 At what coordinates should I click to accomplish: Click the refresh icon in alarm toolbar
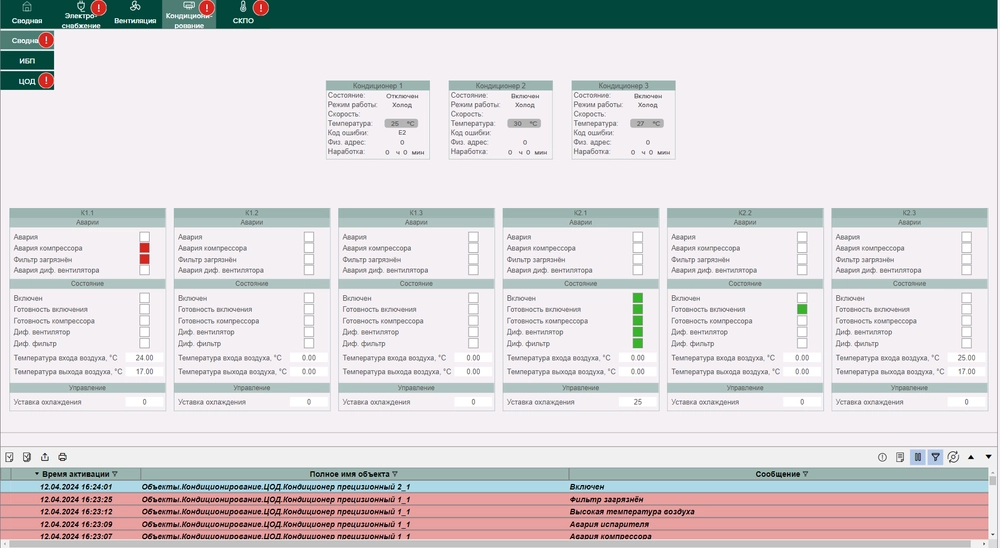click(x=953, y=457)
